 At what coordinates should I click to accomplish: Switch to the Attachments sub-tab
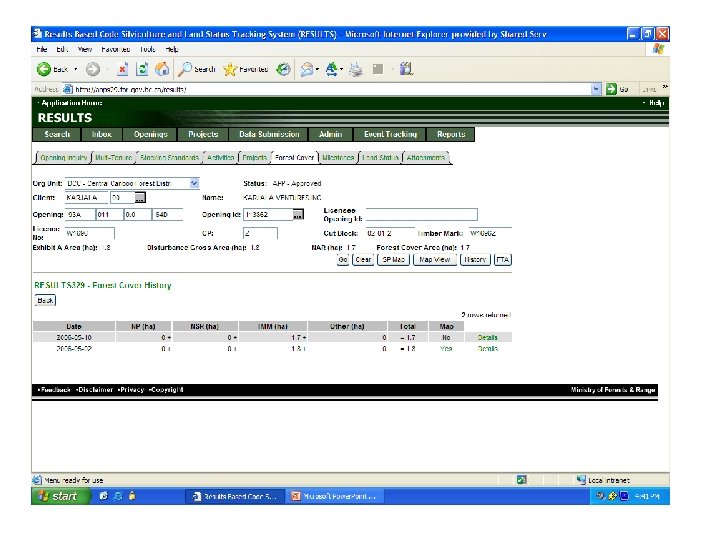click(x=426, y=158)
